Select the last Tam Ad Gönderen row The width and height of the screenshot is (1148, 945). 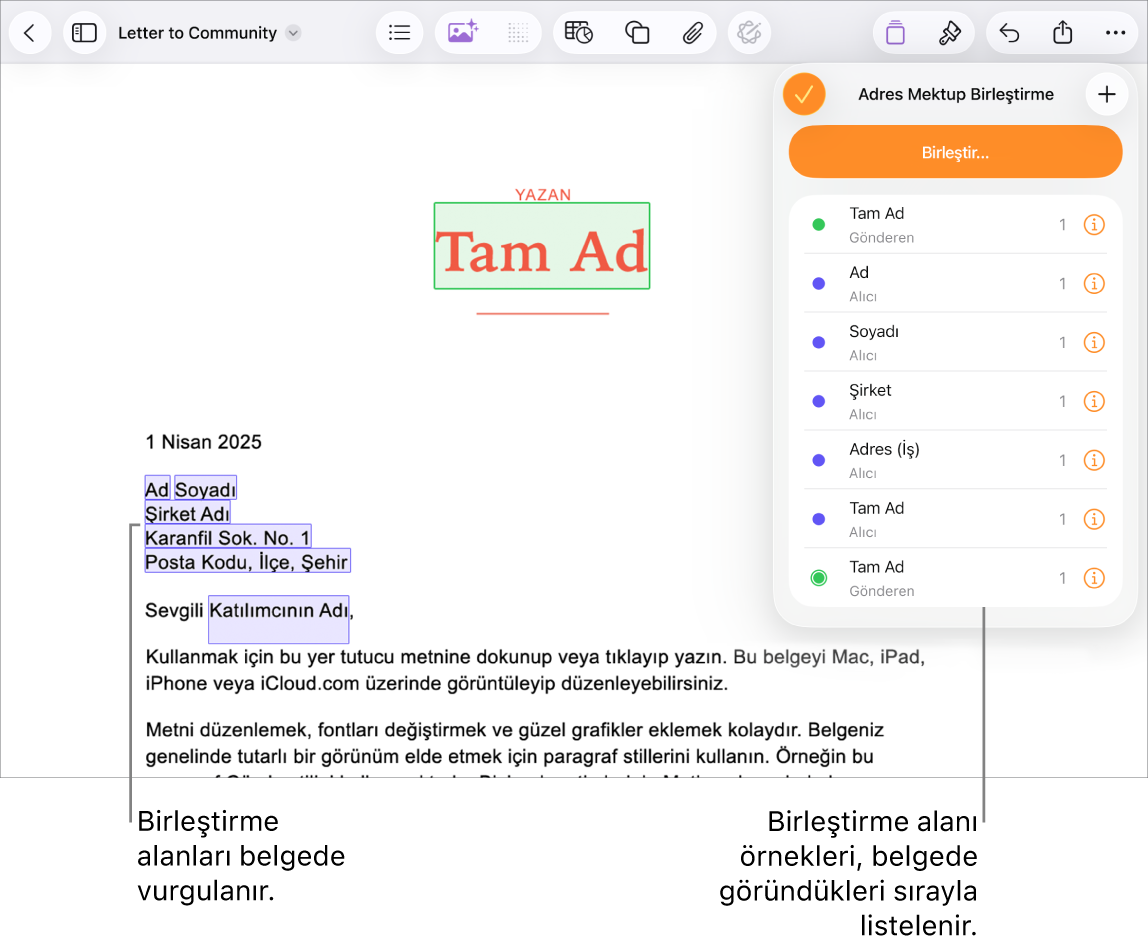click(955, 578)
